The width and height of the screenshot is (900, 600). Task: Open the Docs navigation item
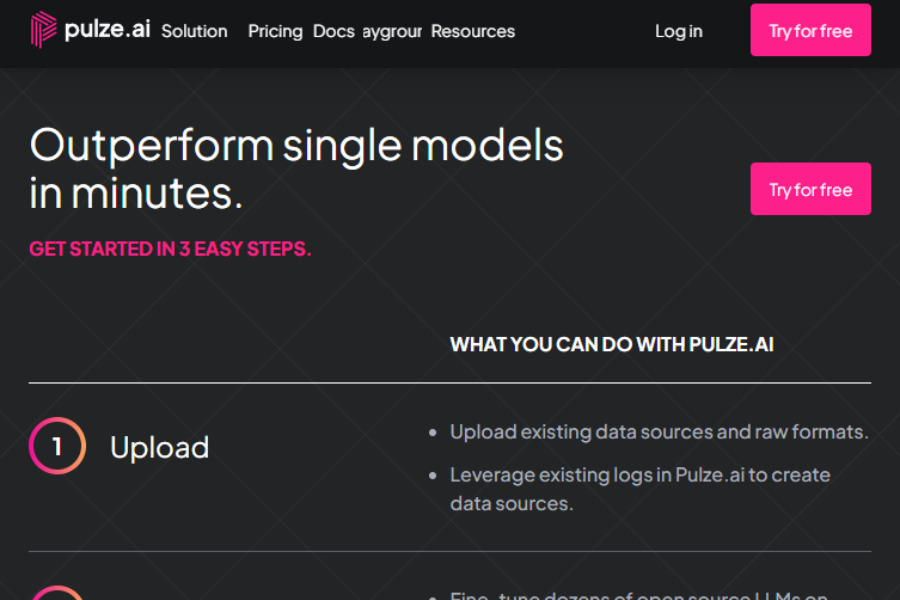(x=333, y=31)
